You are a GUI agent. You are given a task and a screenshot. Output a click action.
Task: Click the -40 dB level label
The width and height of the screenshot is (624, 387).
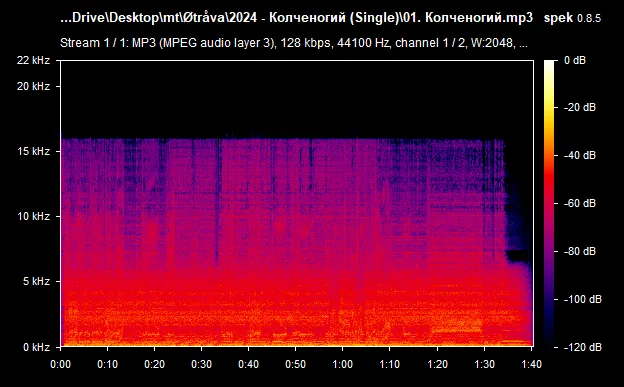tap(580, 155)
